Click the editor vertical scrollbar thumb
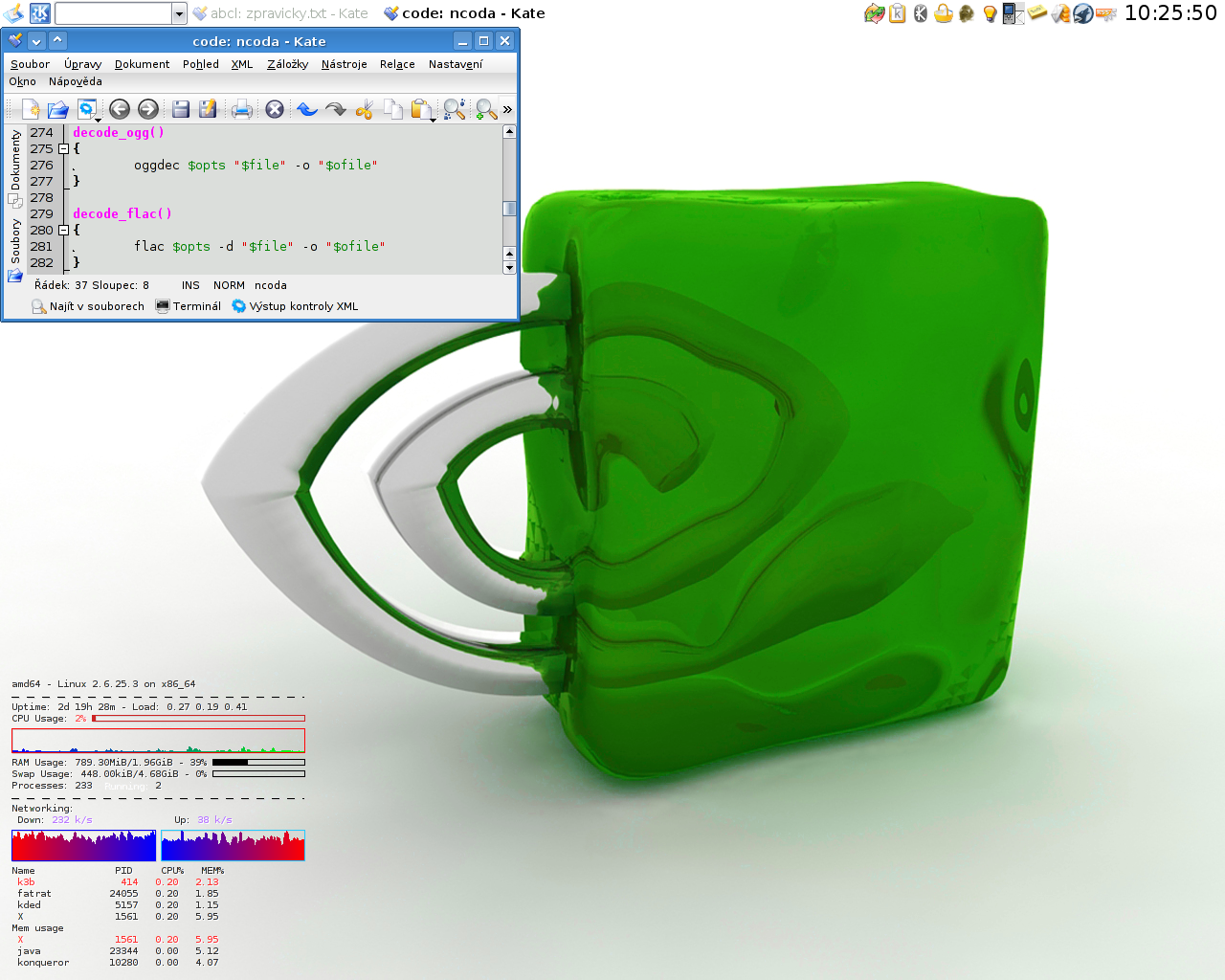 [509, 209]
